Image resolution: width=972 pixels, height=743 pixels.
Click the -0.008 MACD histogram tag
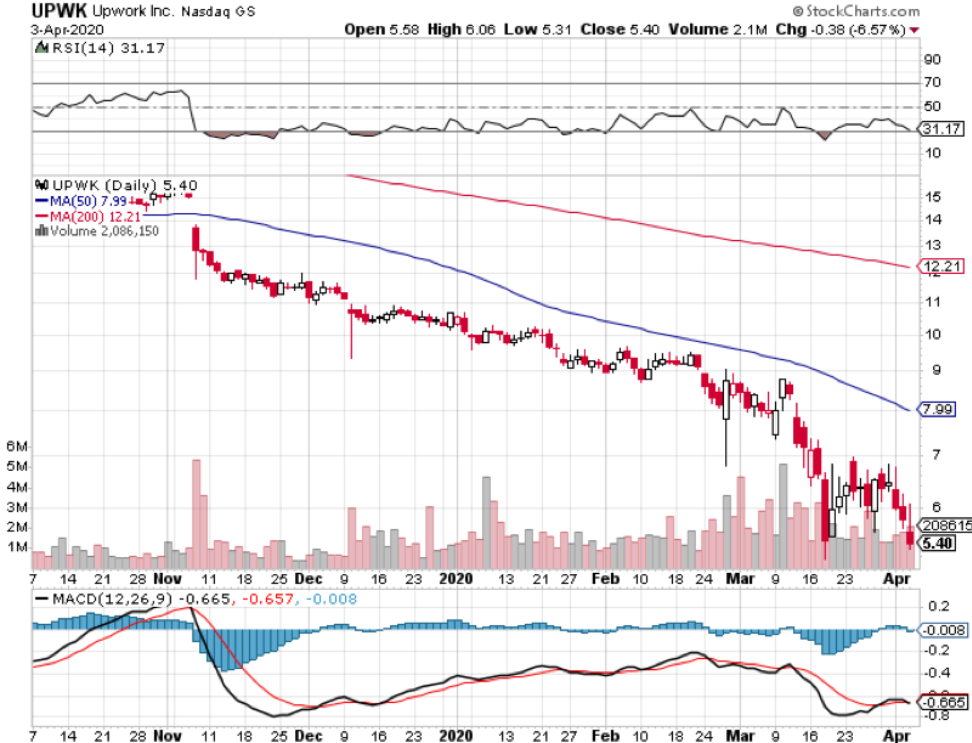(943, 630)
